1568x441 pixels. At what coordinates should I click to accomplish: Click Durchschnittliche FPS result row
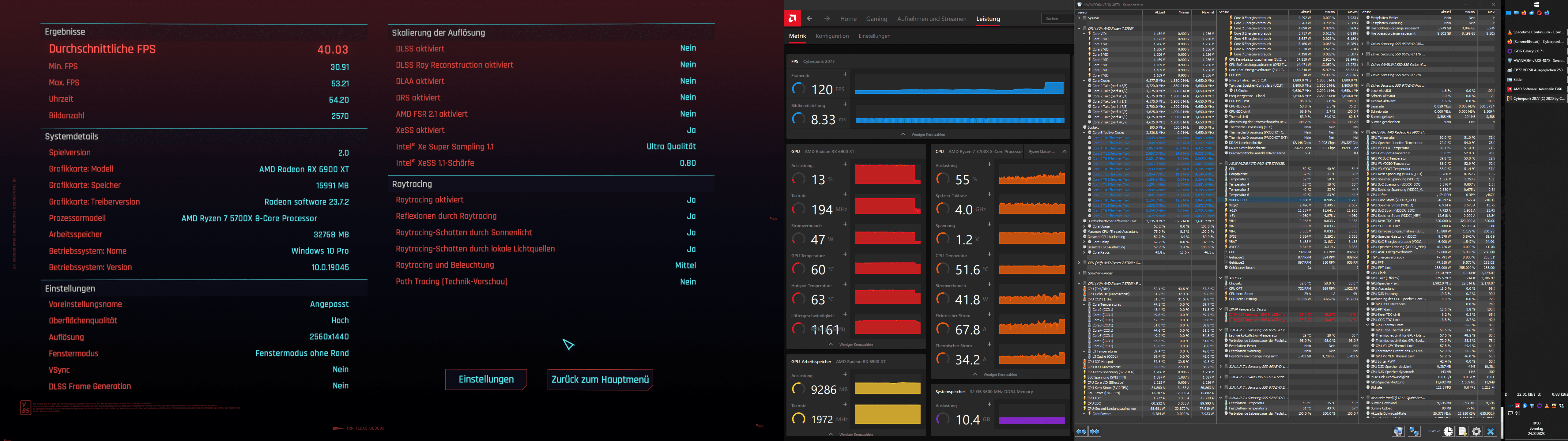coord(198,49)
